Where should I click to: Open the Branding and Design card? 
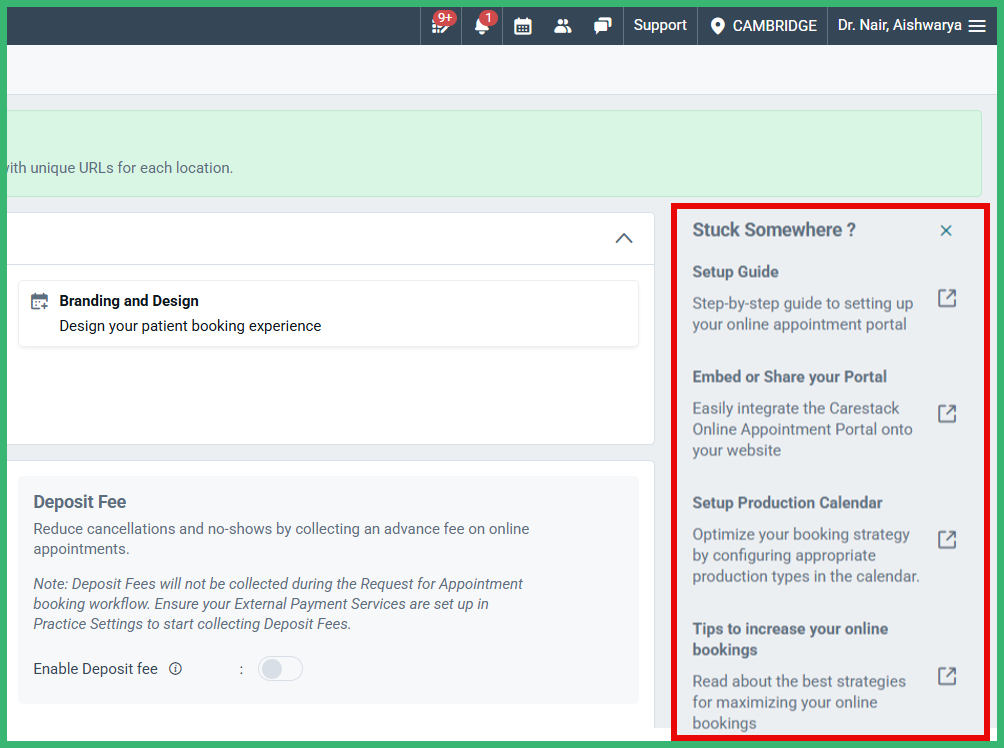328,313
